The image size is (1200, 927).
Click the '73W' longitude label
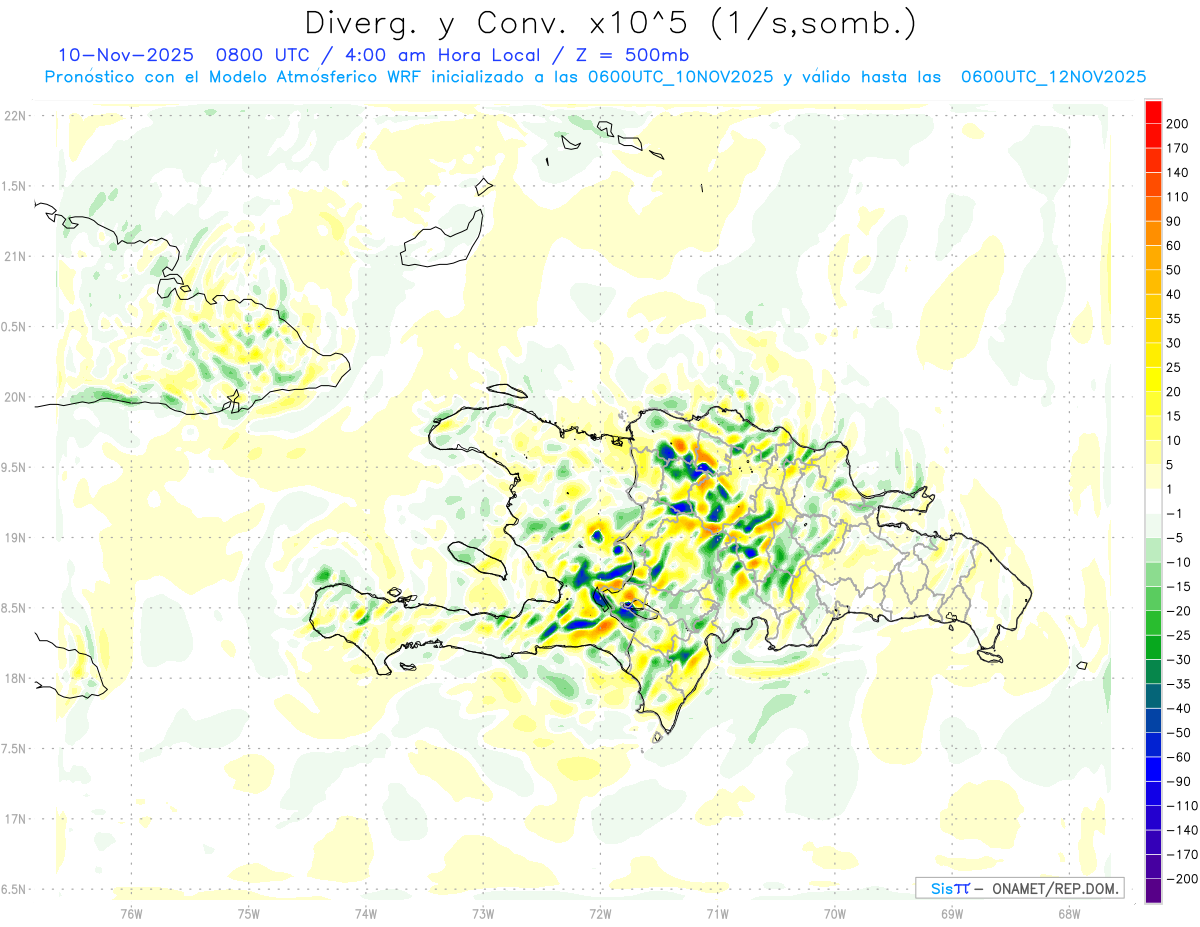point(483,913)
